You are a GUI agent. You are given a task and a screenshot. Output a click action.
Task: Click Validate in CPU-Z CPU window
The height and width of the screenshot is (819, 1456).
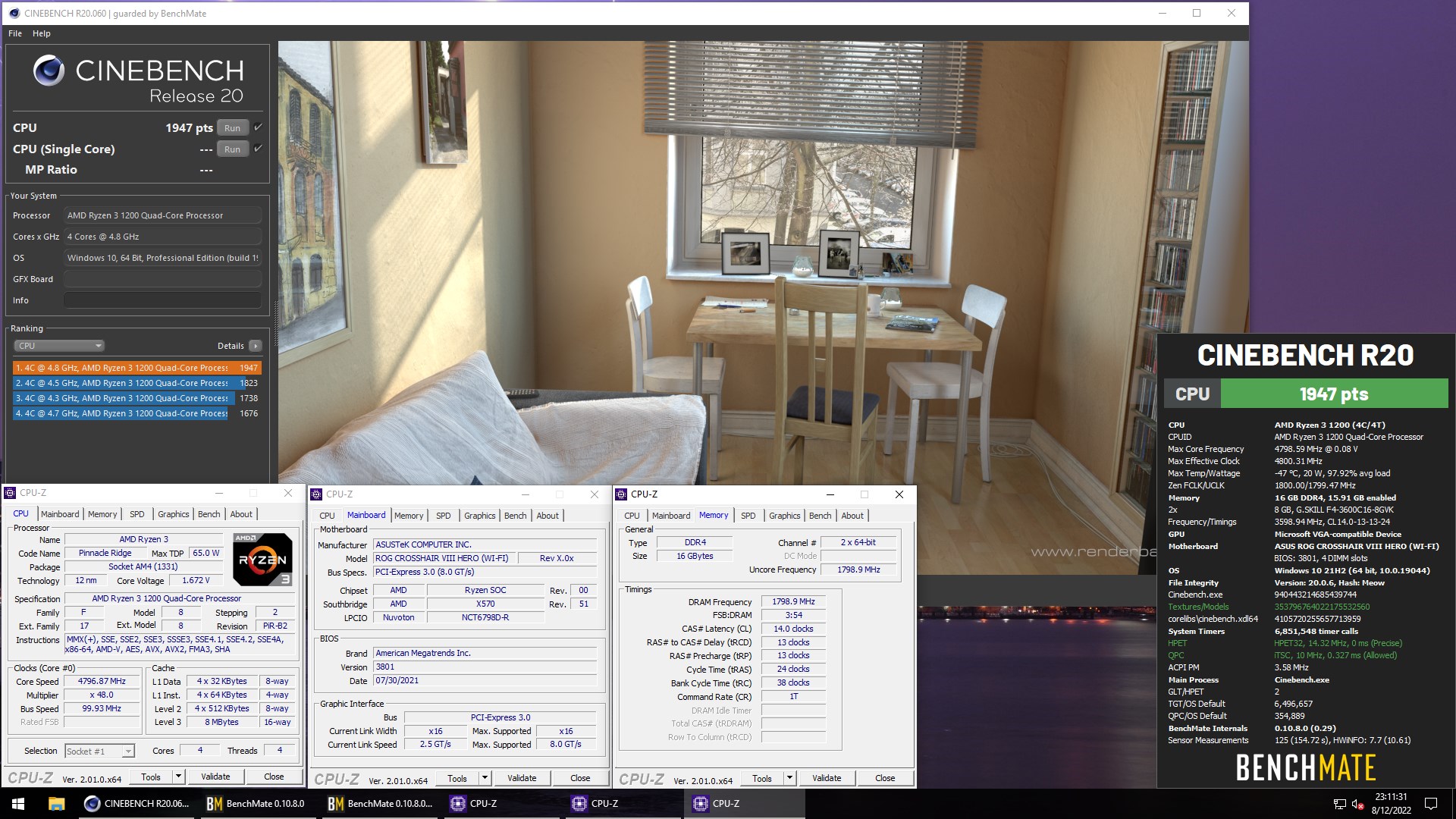215,777
